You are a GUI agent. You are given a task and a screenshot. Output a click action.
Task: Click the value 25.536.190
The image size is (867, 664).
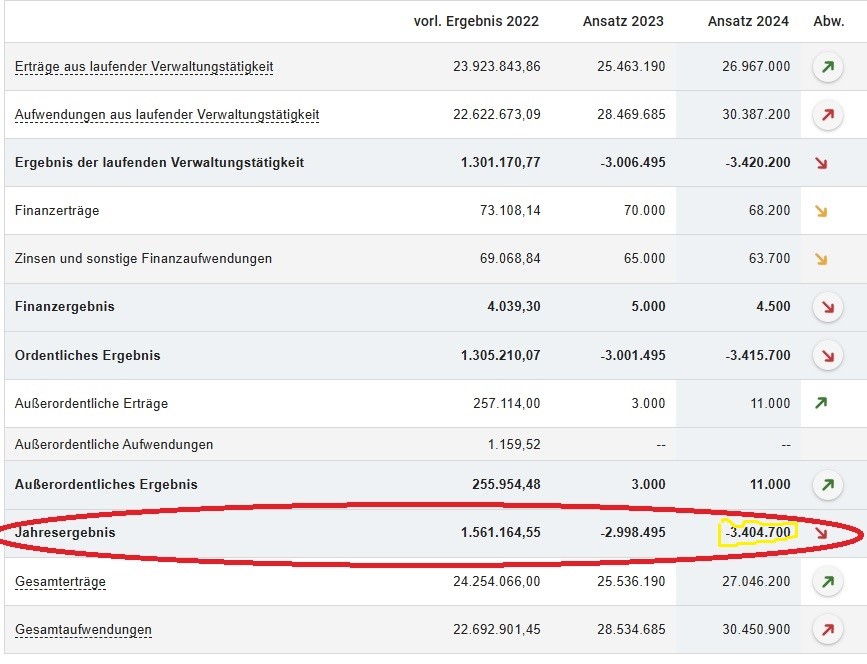(631, 582)
